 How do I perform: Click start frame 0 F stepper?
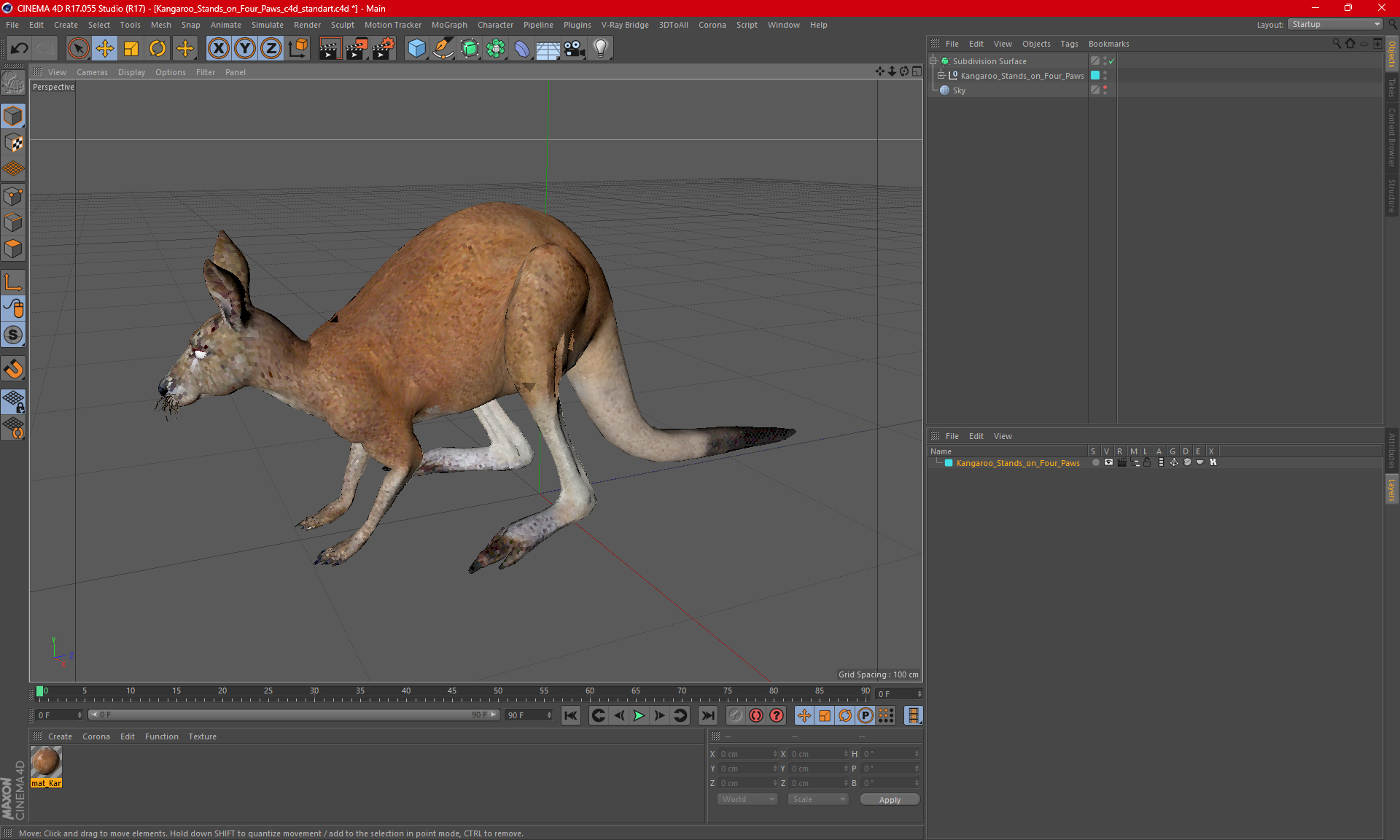pyautogui.click(x=79, y=715)
